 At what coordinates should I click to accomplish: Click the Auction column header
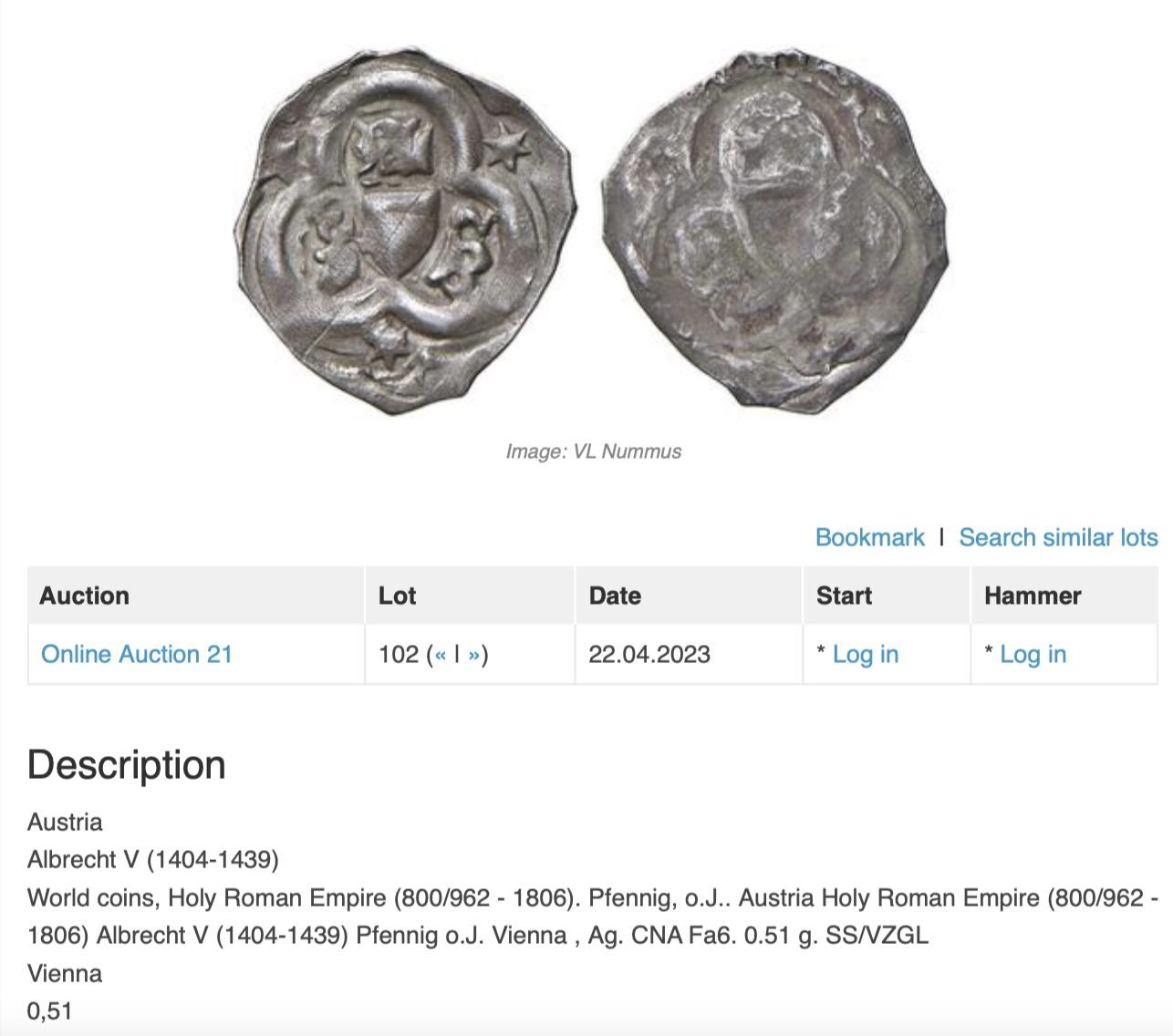click(85, 596)
